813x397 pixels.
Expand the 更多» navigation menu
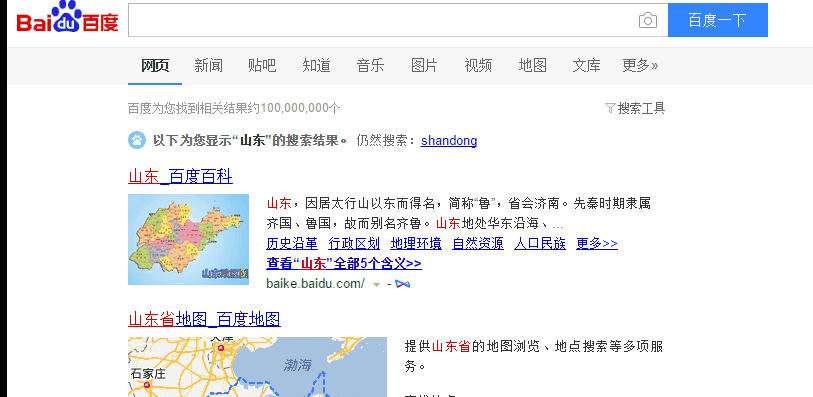[640, 66]
